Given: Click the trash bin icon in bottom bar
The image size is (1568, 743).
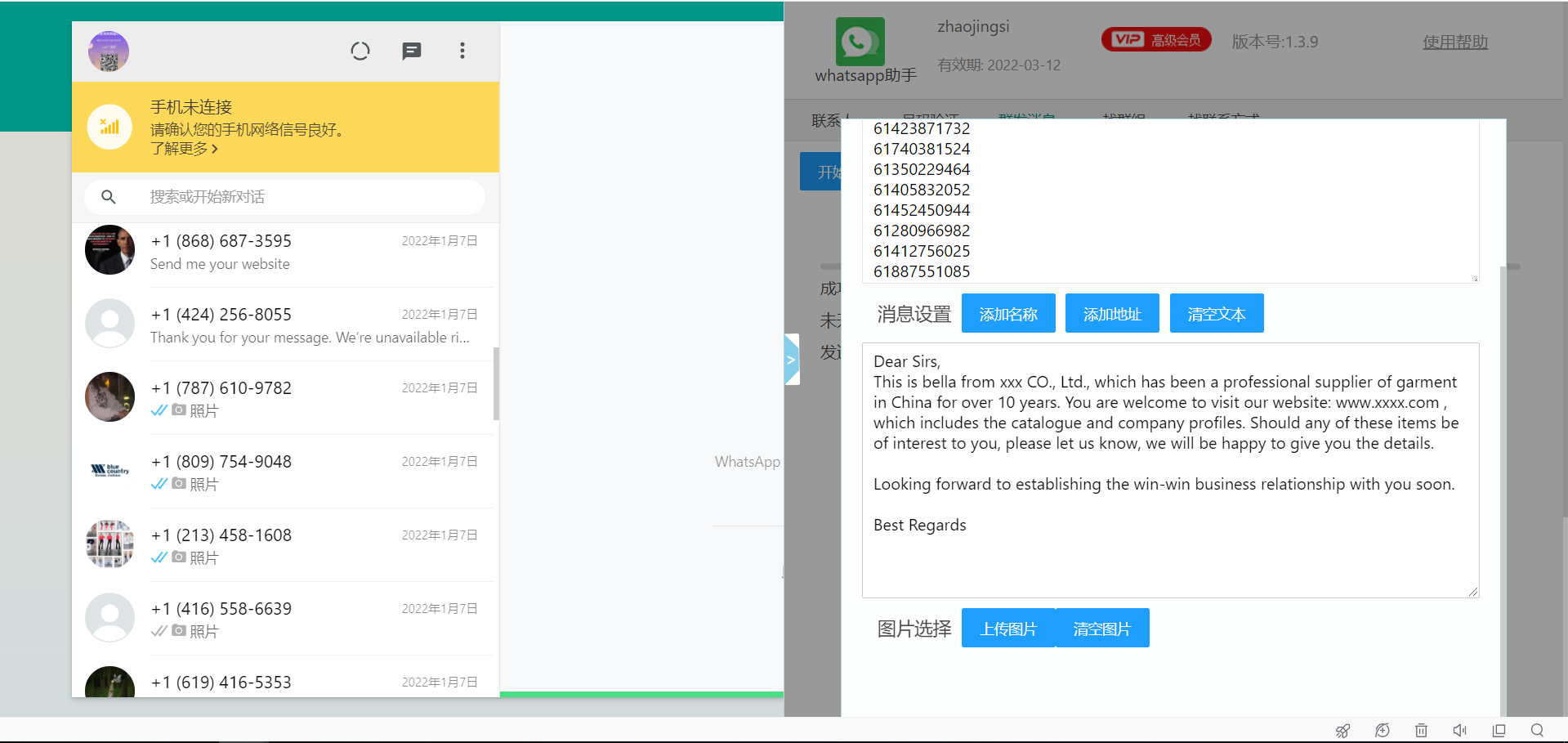Looking at the screenshot, I should [x=1422, y=731].
